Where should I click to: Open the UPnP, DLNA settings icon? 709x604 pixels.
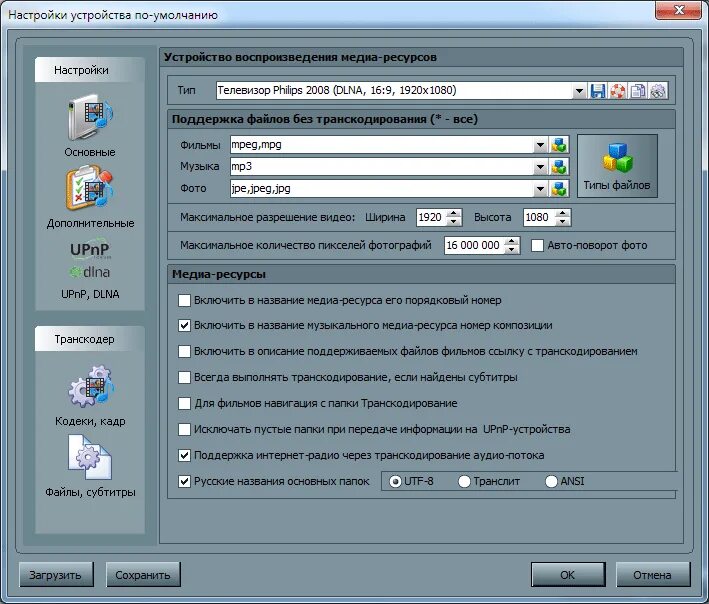click(90, 260)
